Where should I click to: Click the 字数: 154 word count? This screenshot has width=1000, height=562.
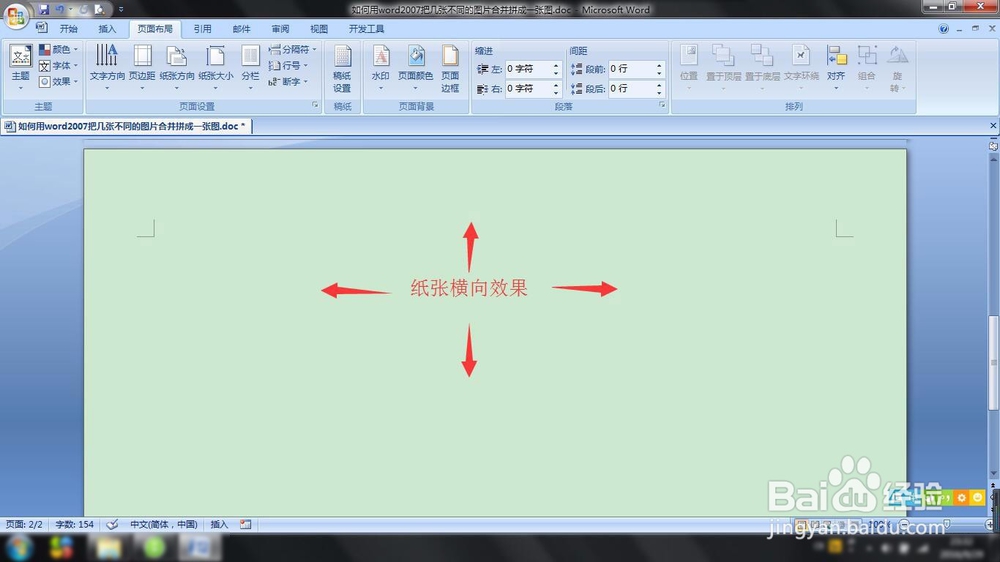tap(75, 524)
